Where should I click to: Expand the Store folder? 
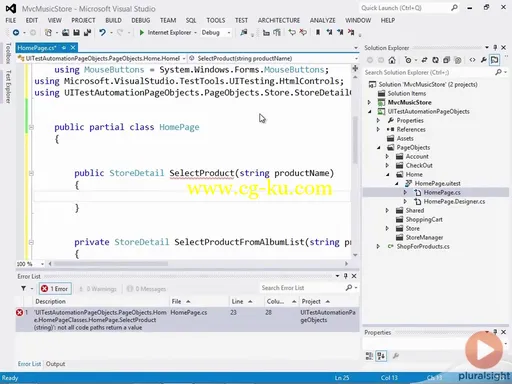click(x=387, y=228)
